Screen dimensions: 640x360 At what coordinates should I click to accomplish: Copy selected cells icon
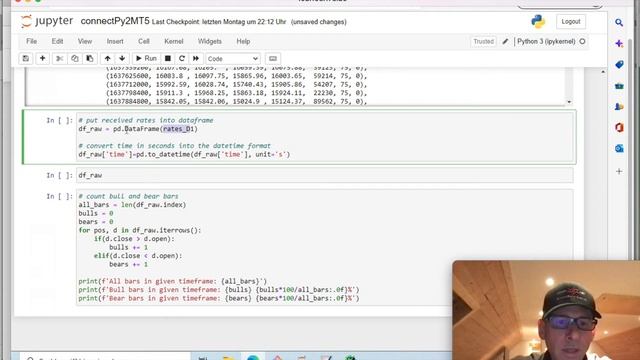pyautogui.click(x=75, y=58)
